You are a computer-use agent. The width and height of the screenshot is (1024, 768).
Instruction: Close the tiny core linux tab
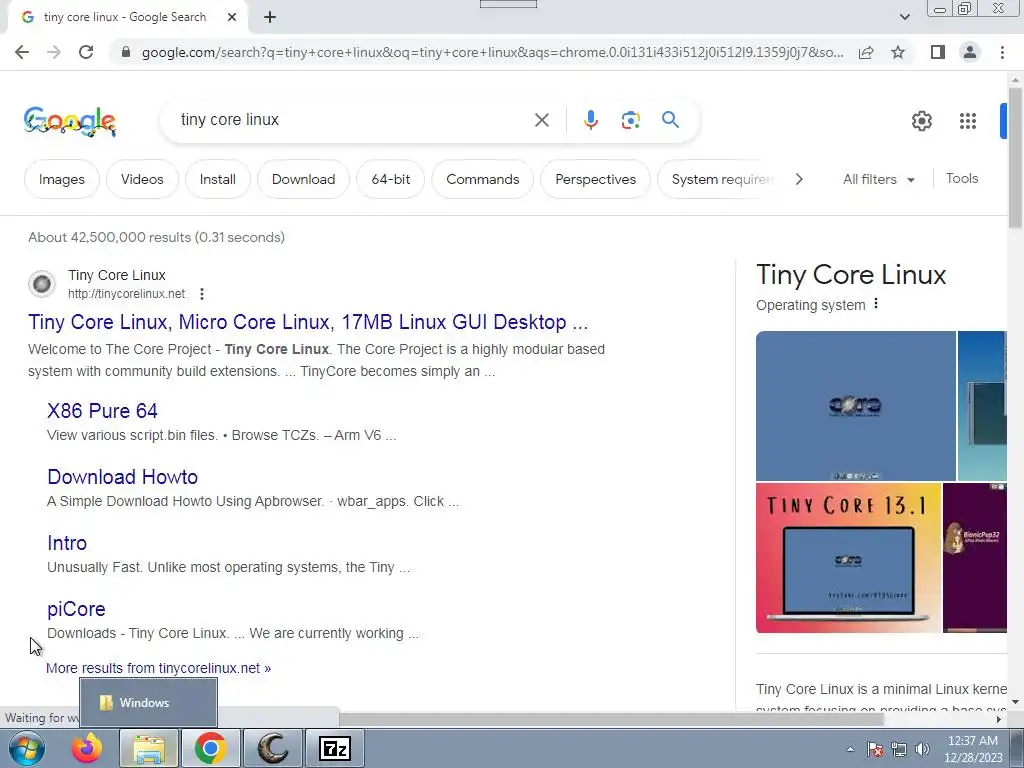point(232,17)
